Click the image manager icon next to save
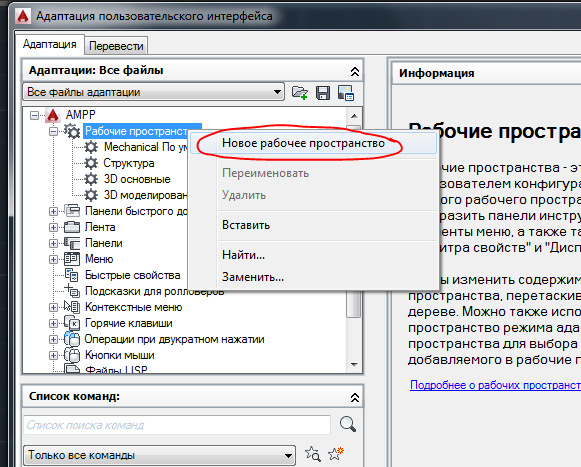Viewport: 581px width, 467px height. (x=346, y=93)
